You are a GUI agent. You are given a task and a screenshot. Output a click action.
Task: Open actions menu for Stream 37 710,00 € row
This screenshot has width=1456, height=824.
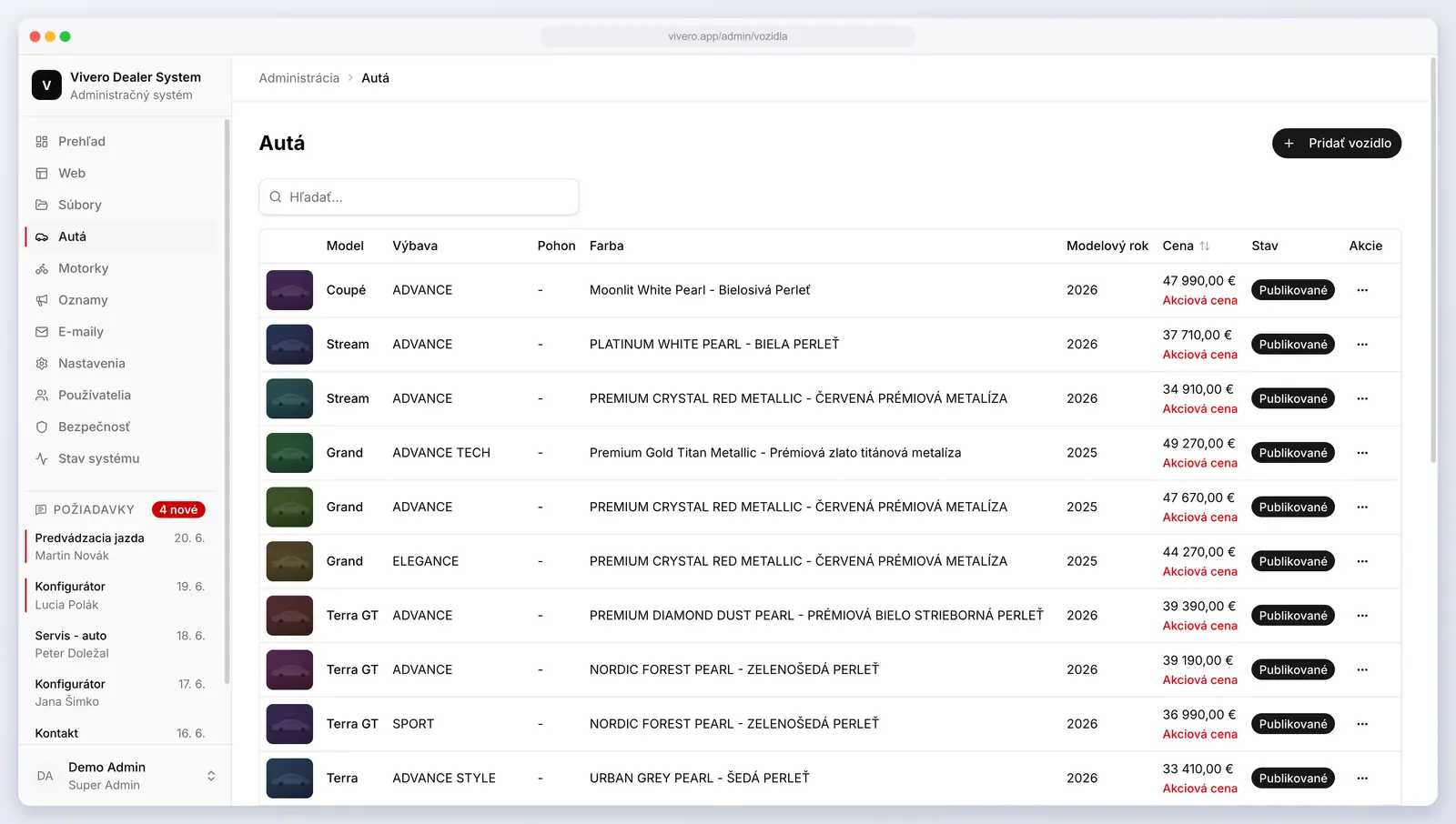[1362, 345]
